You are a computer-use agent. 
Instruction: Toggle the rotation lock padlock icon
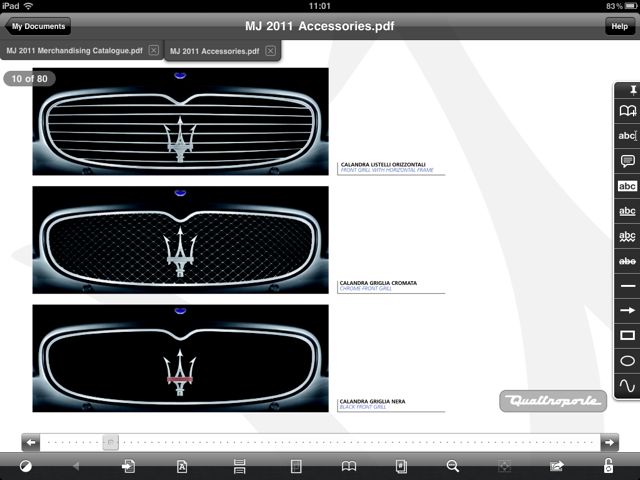(608, 466)
